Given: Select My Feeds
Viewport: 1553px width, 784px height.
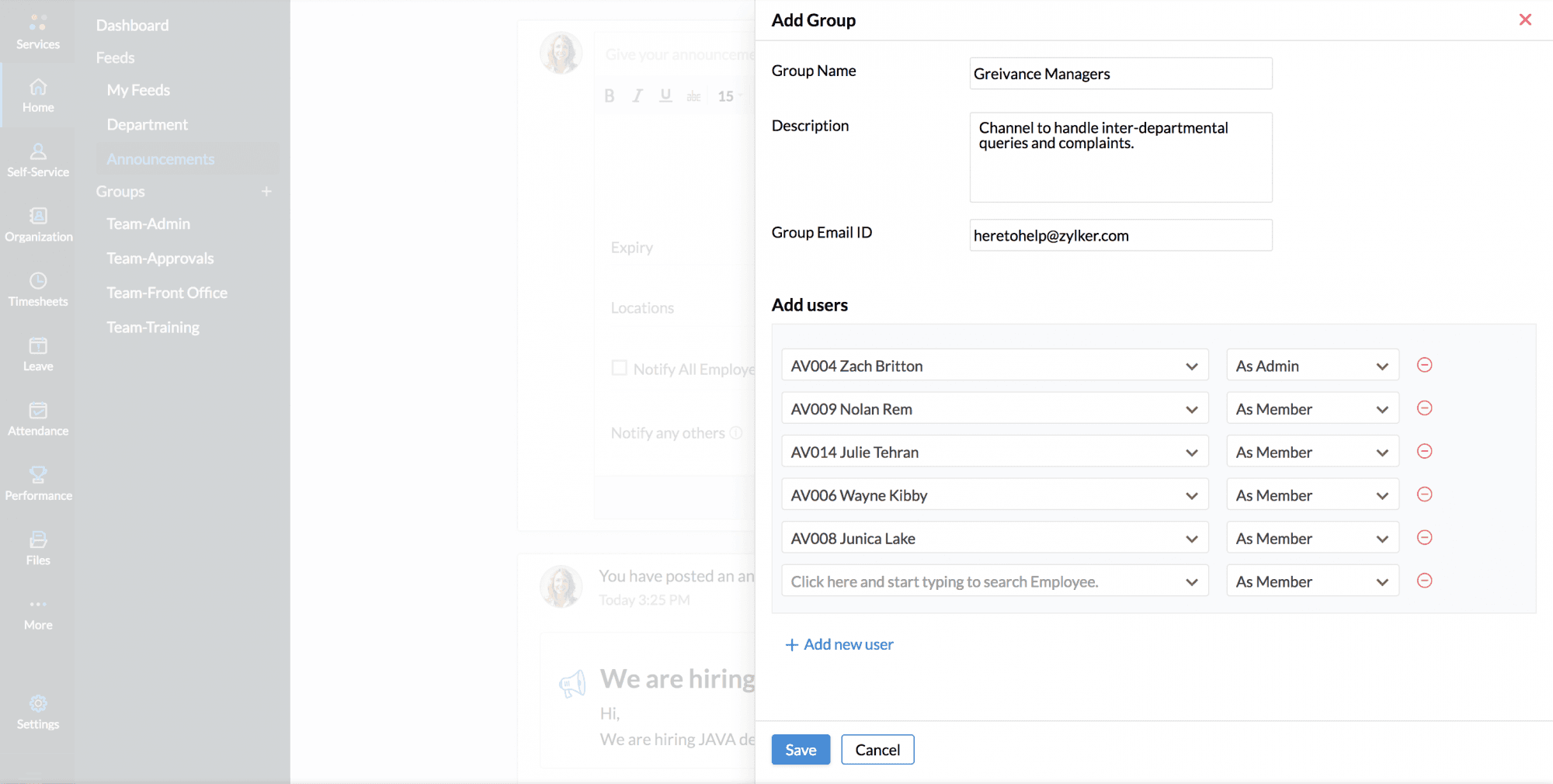Looking at the screenshot, I should pyautogui.click(x=138, y=90).
